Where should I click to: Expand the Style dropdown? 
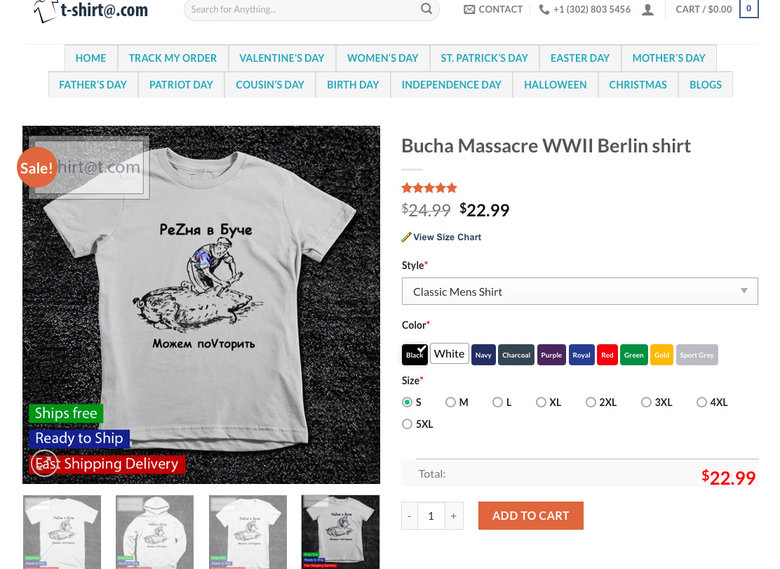(580, 291)
